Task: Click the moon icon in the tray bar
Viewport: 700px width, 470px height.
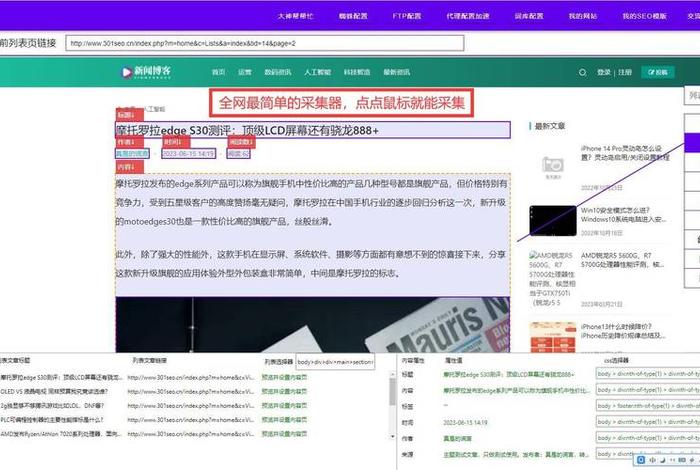Action: point(662,460)
